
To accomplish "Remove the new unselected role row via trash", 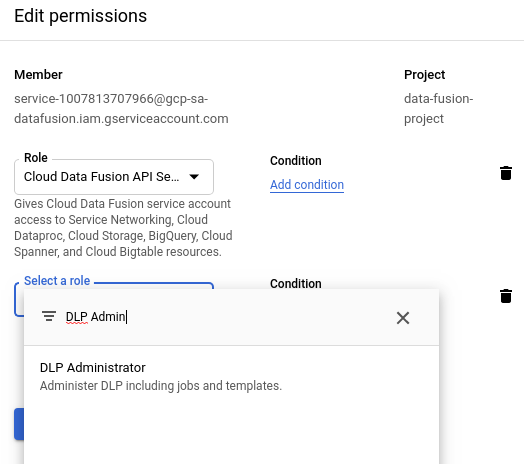I will click(x=506, y=296).
